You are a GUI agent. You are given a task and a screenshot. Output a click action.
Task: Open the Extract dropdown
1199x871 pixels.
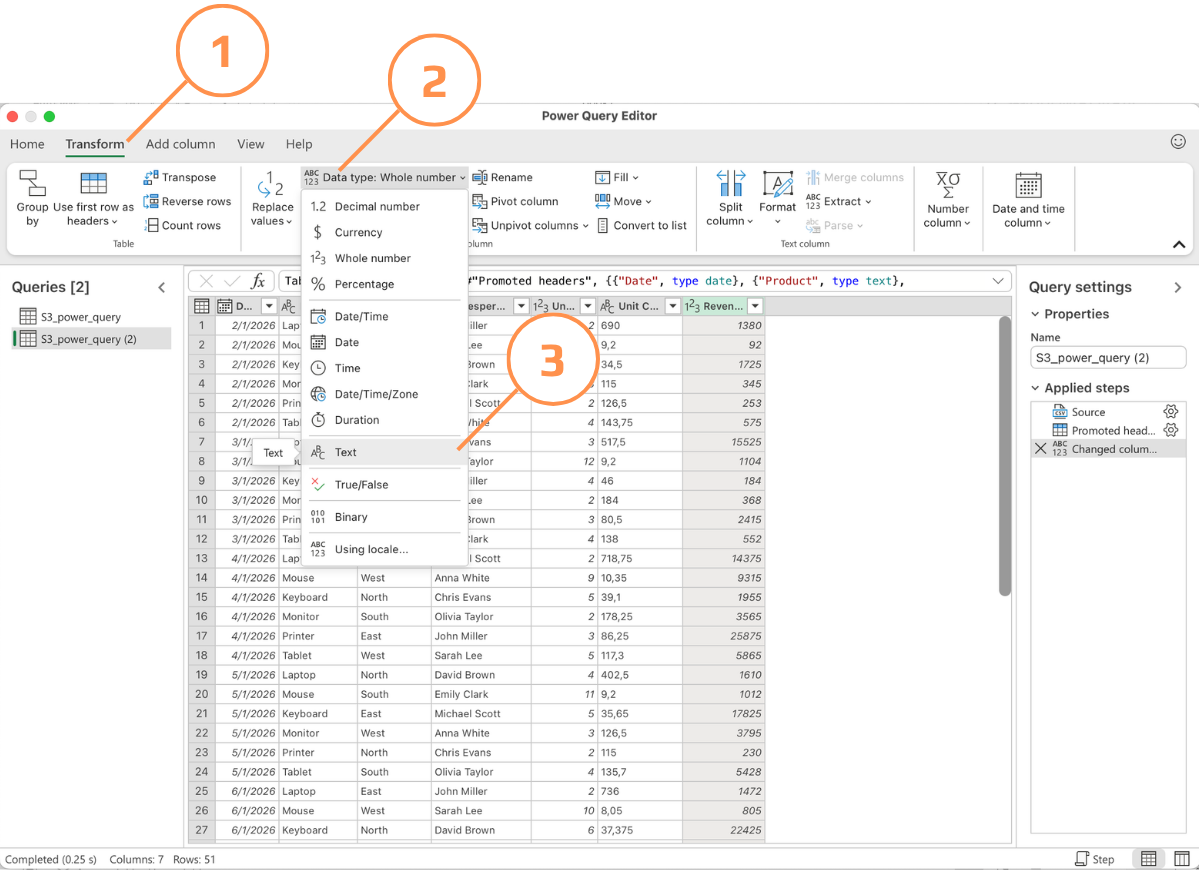[839, 201]
